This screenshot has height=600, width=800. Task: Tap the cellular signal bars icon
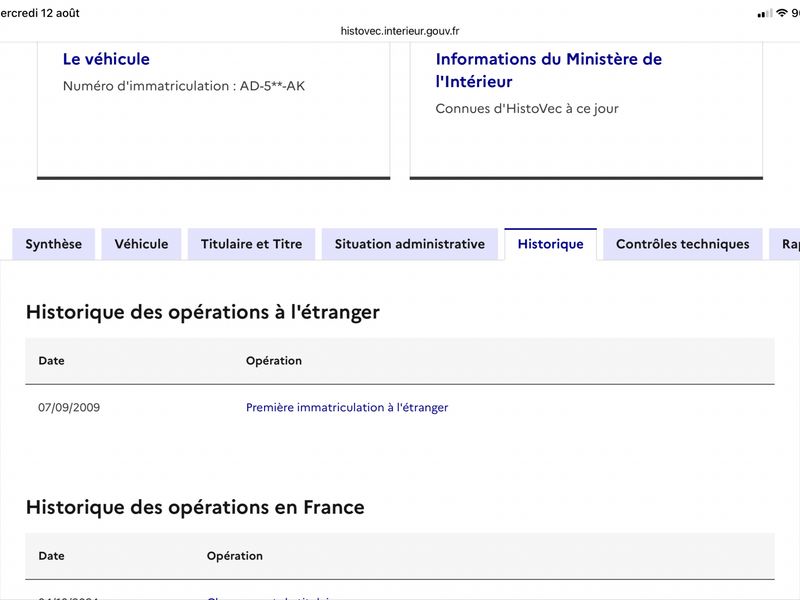[x=765, y=14]
